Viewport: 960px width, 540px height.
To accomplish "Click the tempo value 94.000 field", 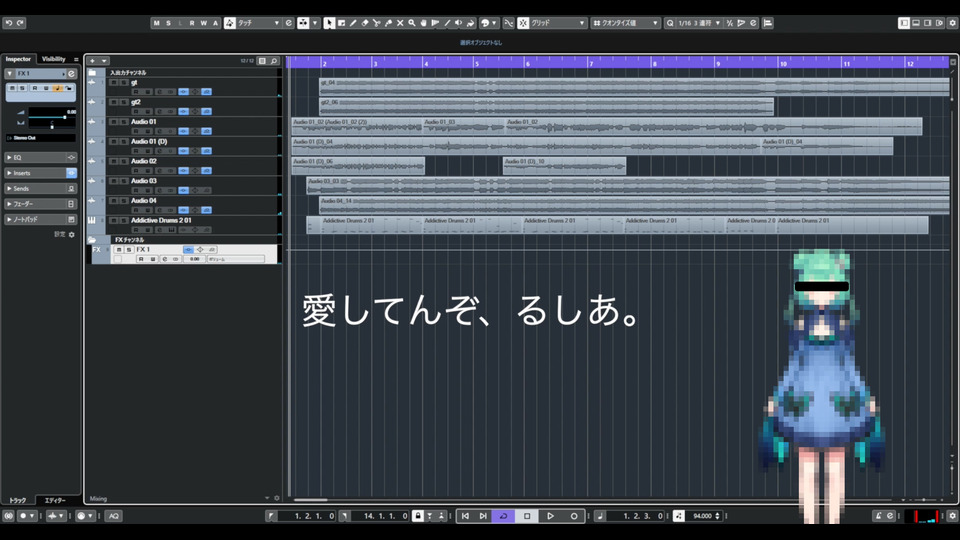I will click(702, 516).
